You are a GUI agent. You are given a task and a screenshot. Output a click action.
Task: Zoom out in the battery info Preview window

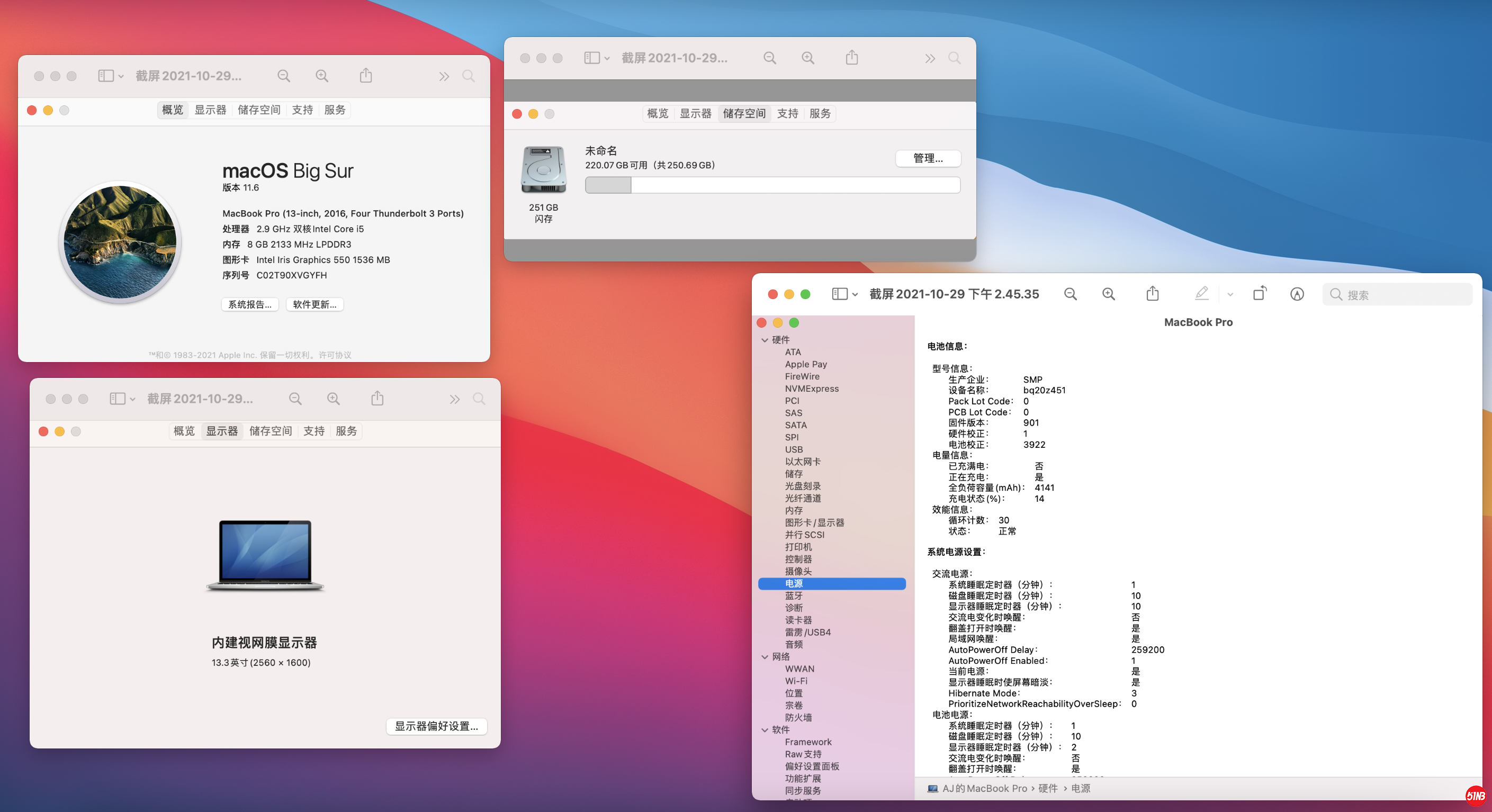pos(1071,294)
